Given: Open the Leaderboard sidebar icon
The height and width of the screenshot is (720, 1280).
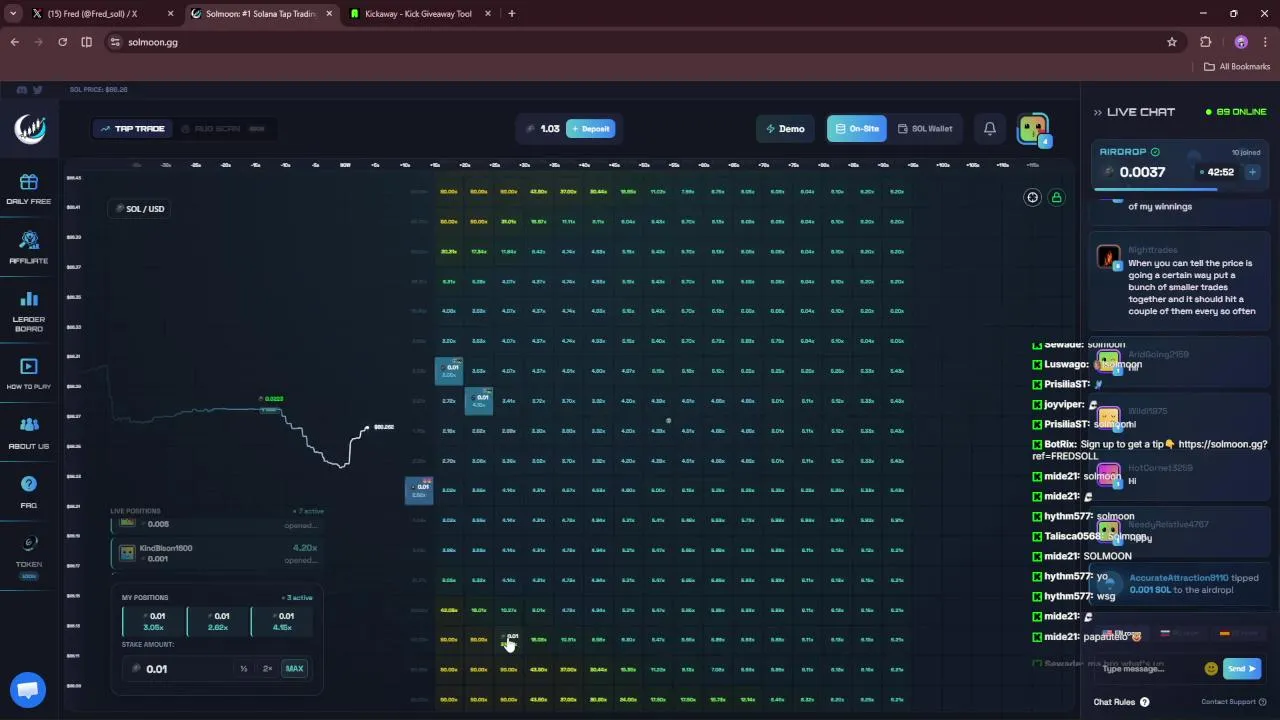Looking at the screenshot, I should (29, 299).
